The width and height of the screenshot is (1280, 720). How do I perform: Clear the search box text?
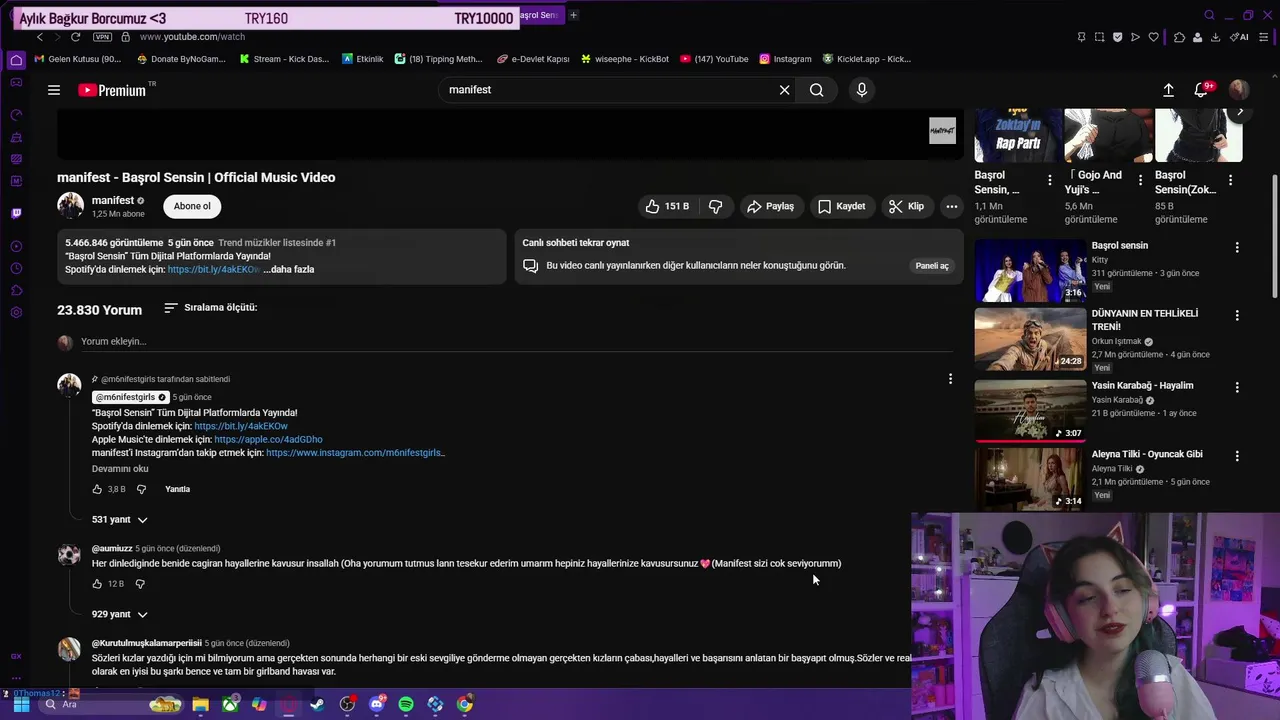click(x=784, y=90)
